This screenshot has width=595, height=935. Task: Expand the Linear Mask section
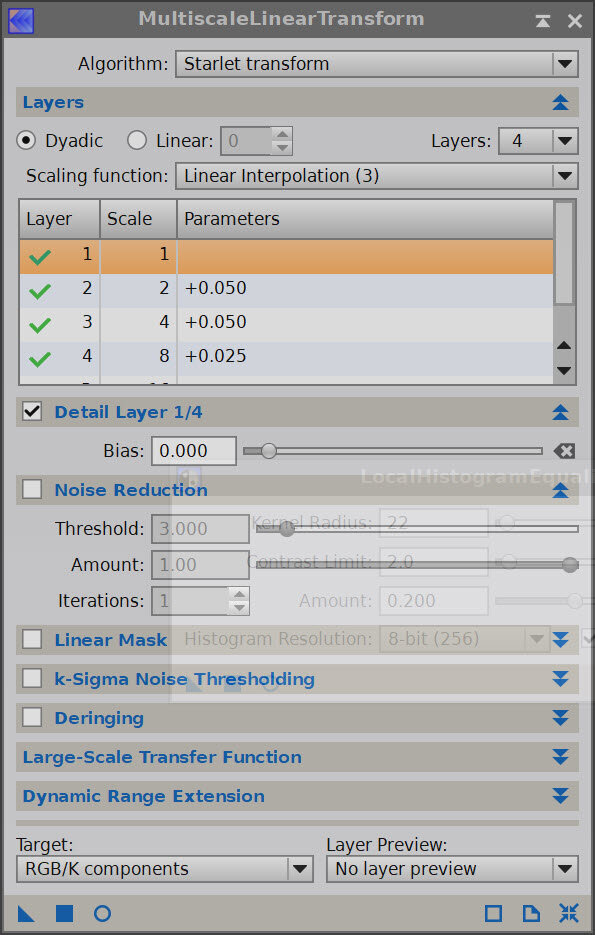pos(560,640)
